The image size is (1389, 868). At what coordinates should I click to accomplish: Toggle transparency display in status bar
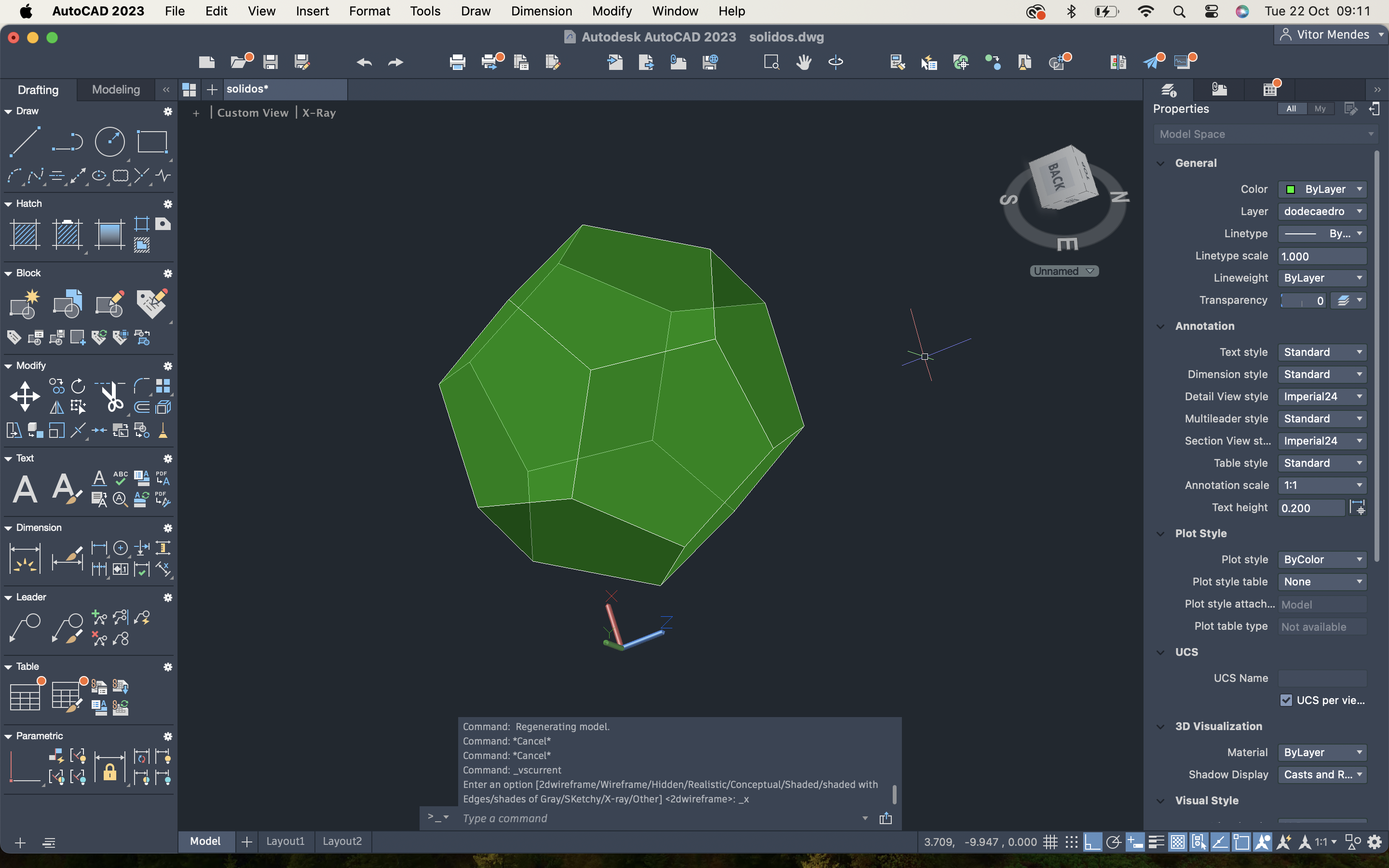[1177, 842]
